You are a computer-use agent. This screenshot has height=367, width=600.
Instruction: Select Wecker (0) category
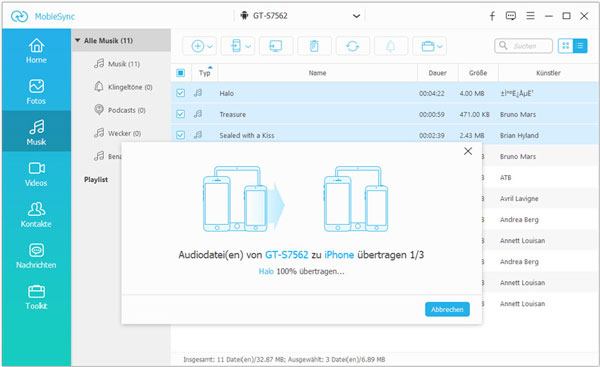[x=124, y=133]
